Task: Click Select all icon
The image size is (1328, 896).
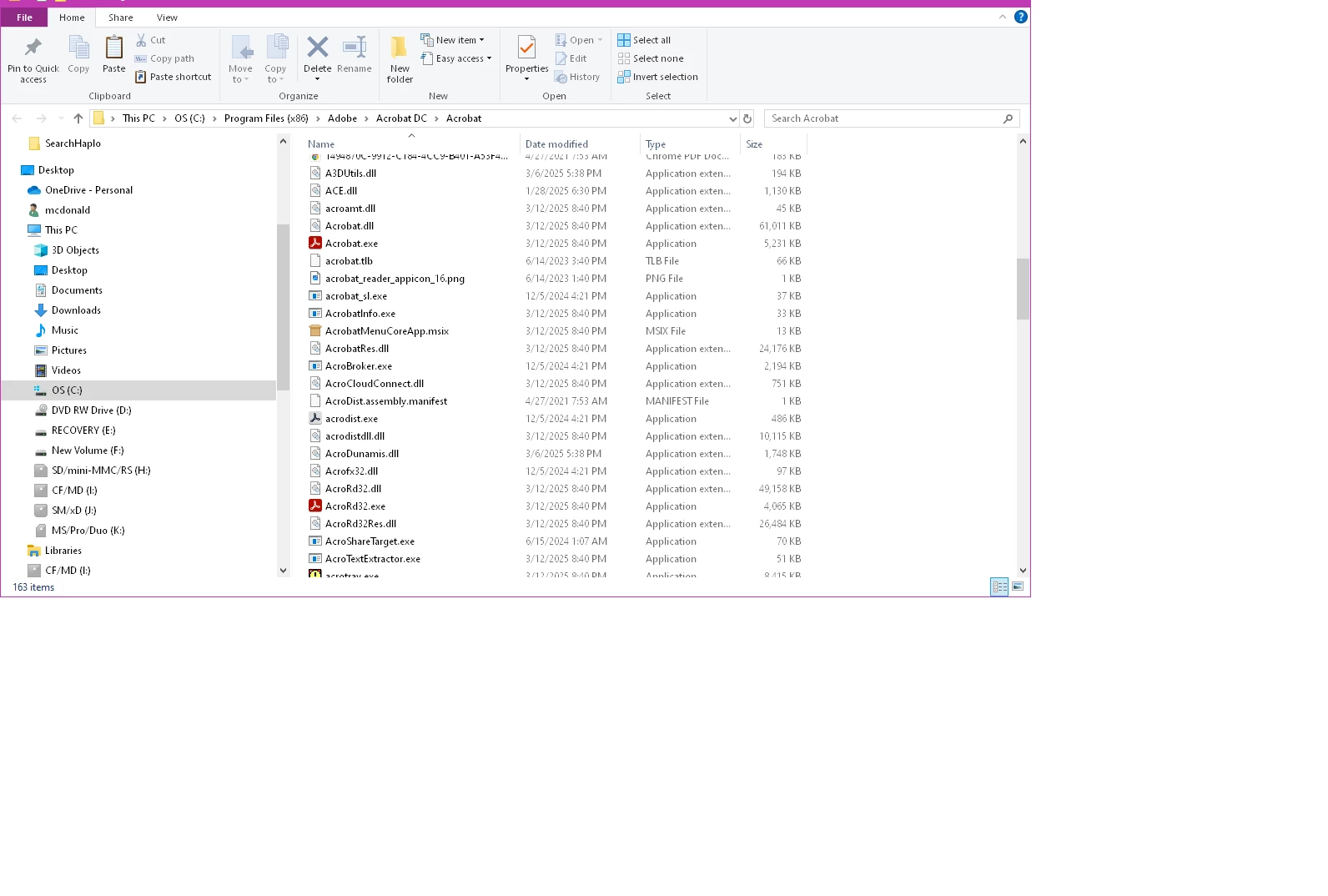Action: coord(624,40)
